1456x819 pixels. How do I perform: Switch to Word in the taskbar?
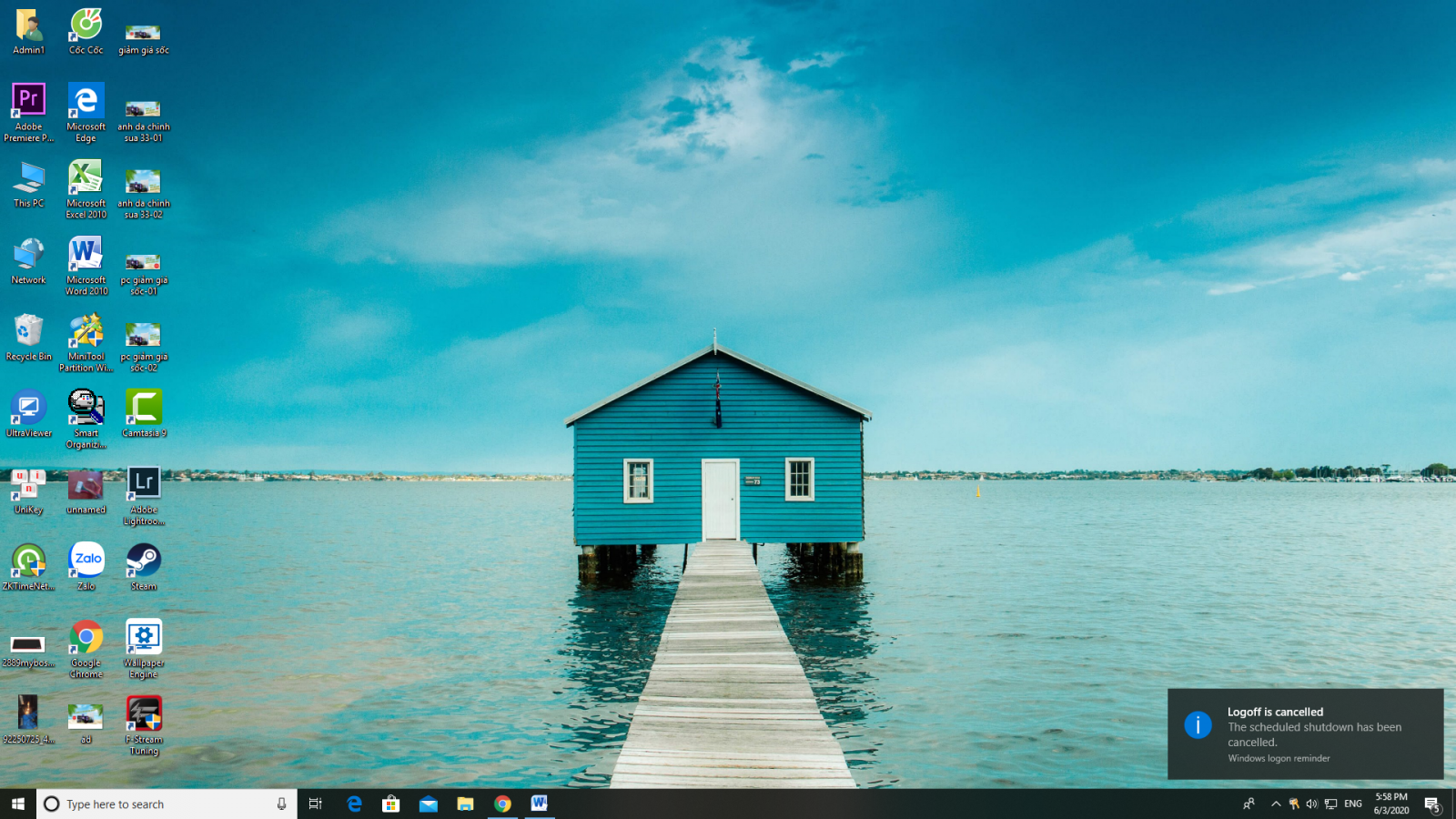pyautogui.click(x=540, y=804)
